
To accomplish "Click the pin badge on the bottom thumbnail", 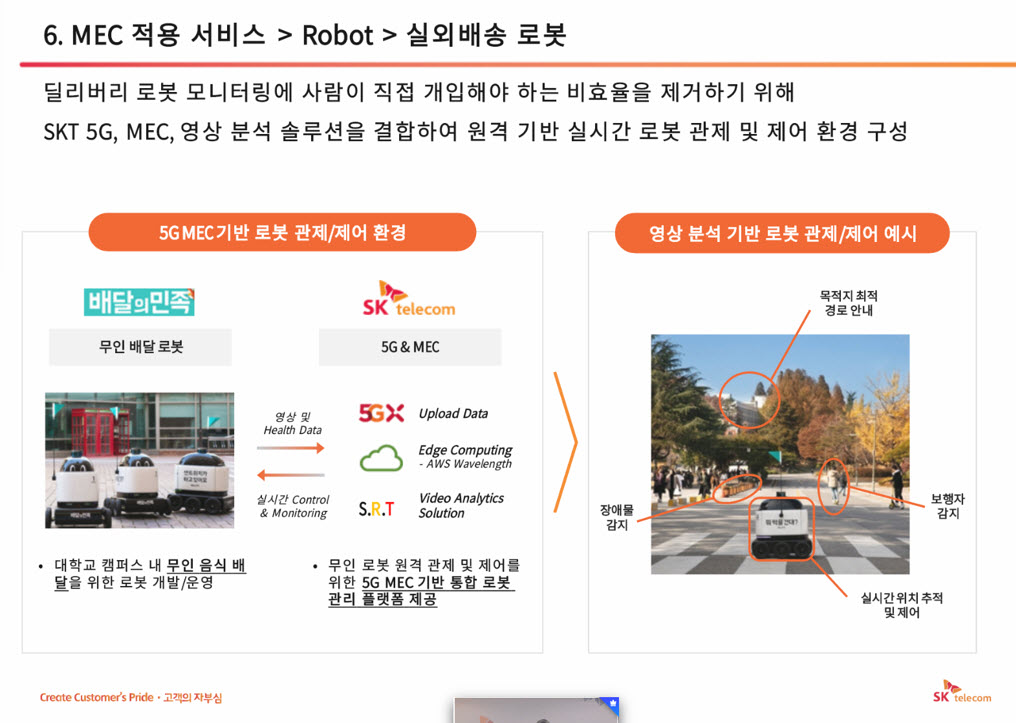I will (611, 704).
